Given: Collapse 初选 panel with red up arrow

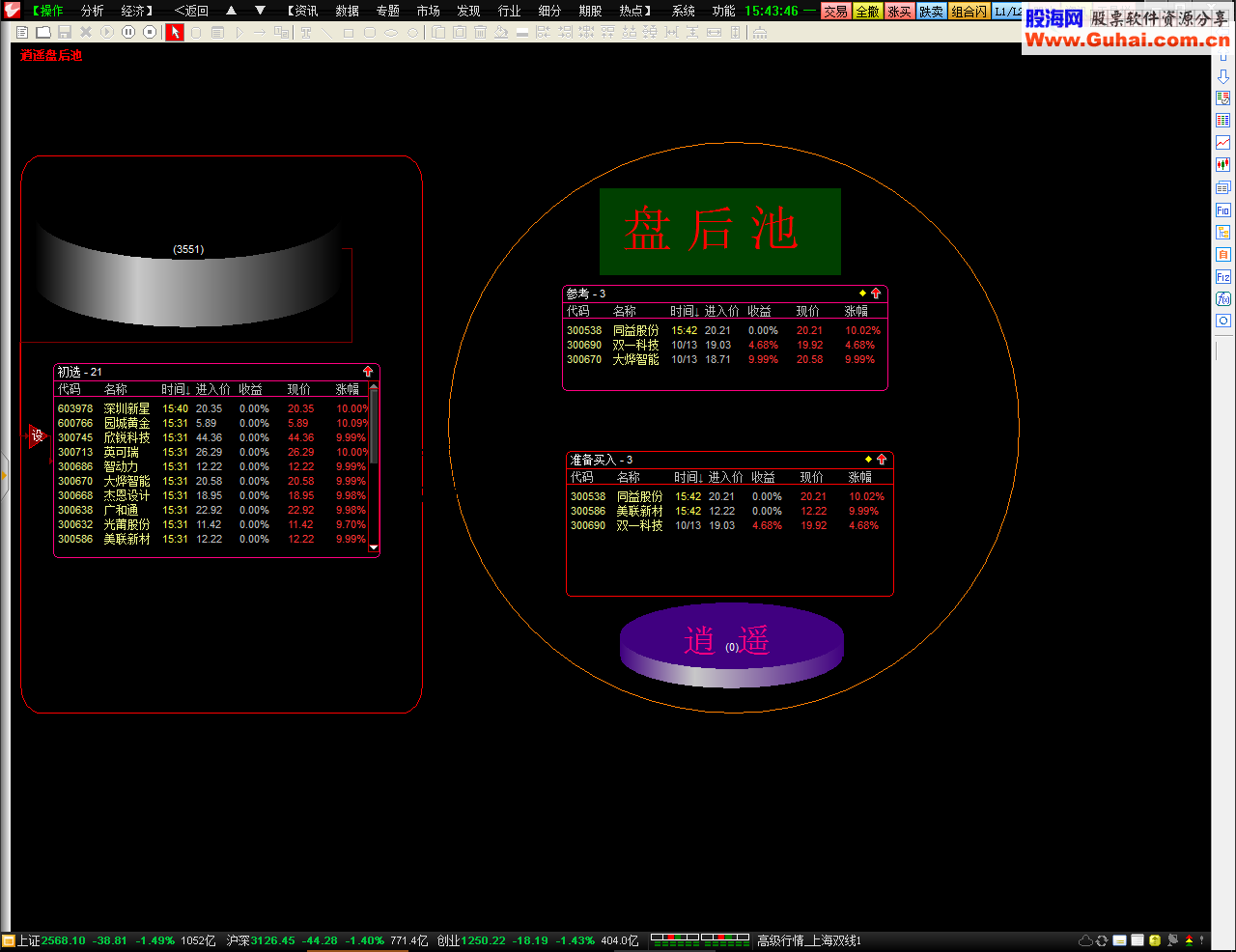Looking at the screenshot, I should pyautogui.click(x=368, y=372).
